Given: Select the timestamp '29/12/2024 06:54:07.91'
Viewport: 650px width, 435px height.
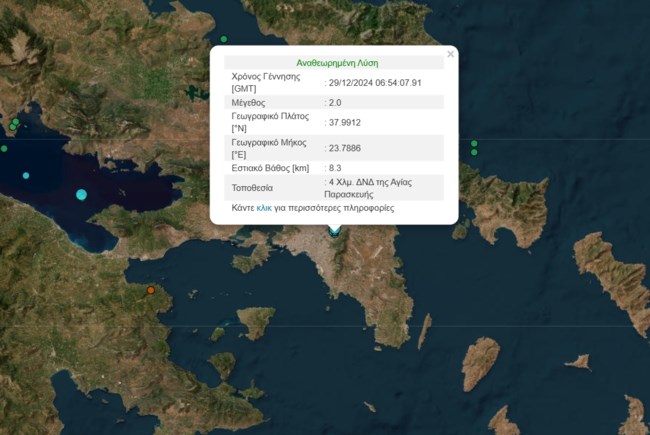Looking at the screenshot, I should click(x=375, y=83).
